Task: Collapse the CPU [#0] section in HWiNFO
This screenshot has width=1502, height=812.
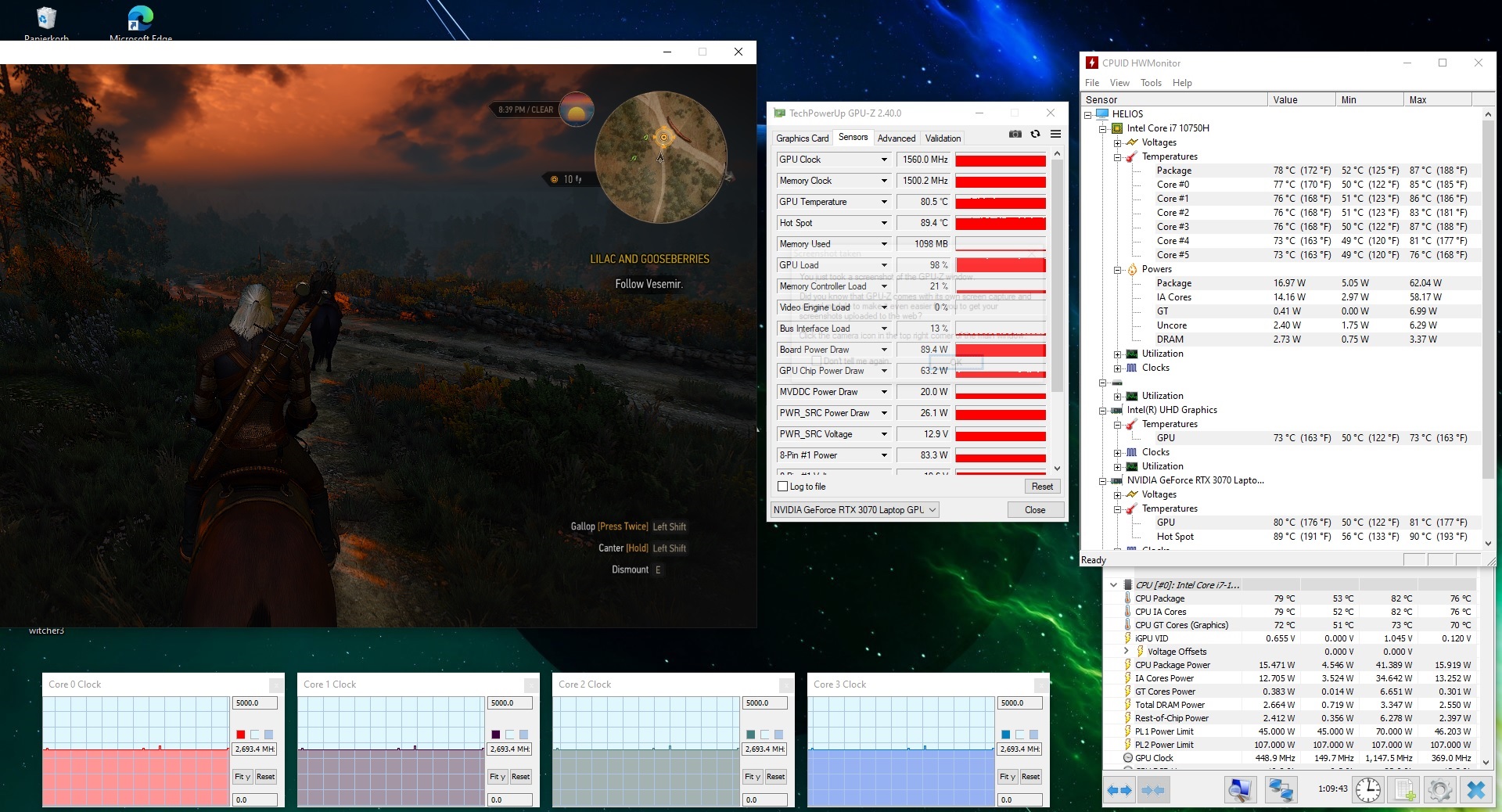Action: point(1113,585)
